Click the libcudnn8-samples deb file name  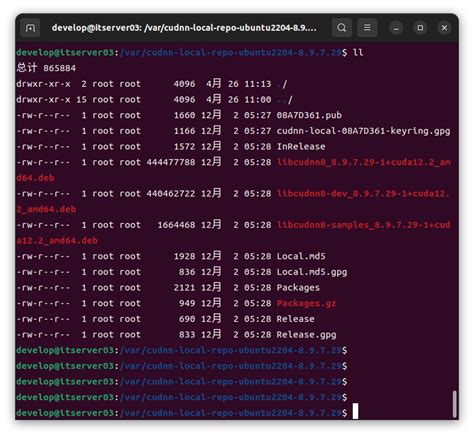click(363, 225)
